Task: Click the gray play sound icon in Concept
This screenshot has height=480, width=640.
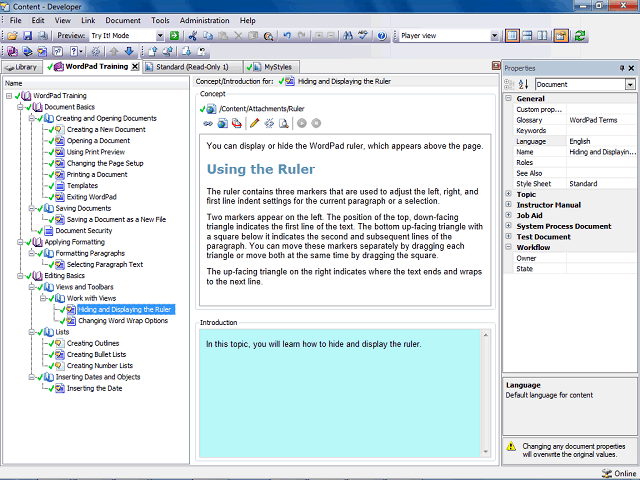Action: coord(302,123)
